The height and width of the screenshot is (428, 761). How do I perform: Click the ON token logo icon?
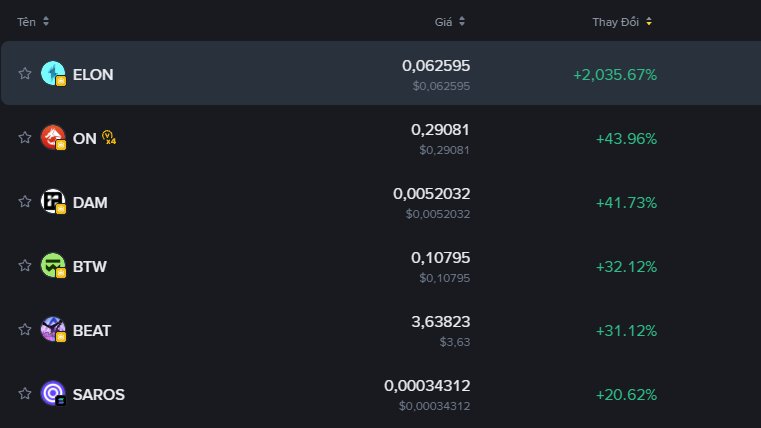tap(53, 137)
